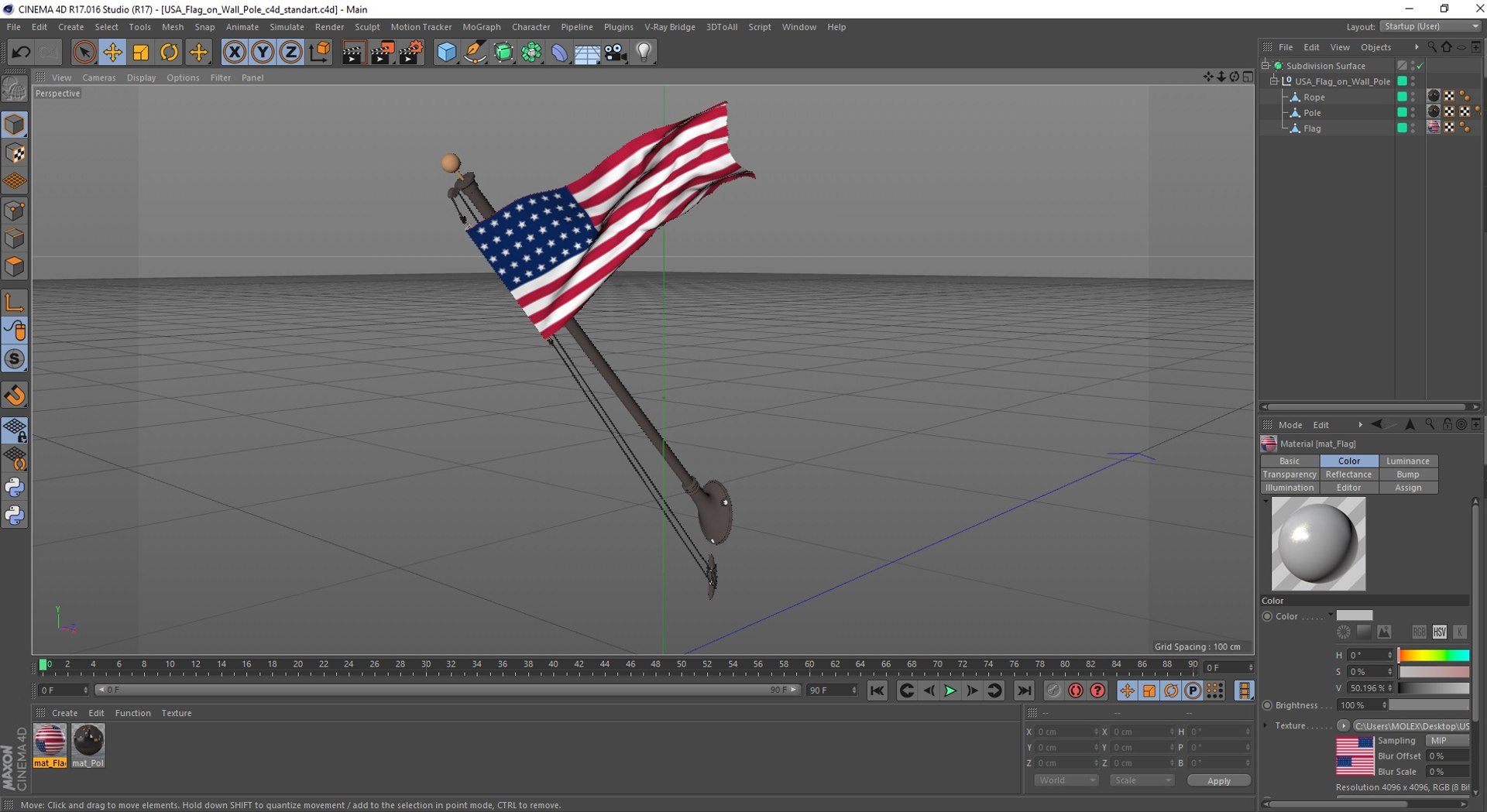The image size is (1487, 812).
Task: Select the Rope object
Action: (x=1314, y=98)
